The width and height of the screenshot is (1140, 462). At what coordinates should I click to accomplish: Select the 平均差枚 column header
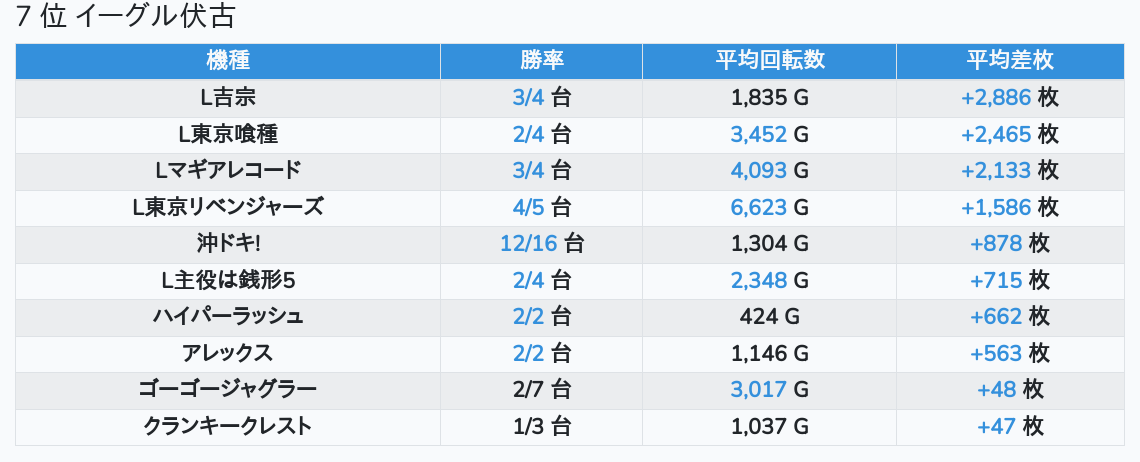tap(1010, 60)
